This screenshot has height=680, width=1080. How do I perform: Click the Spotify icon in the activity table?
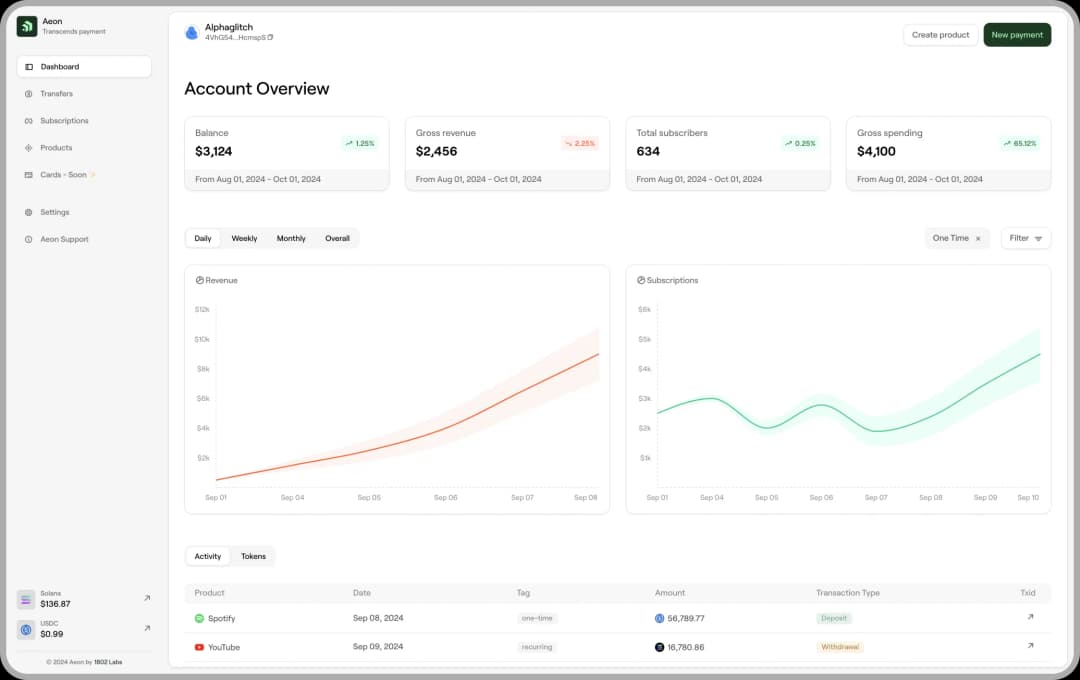(x=198, y=618)
